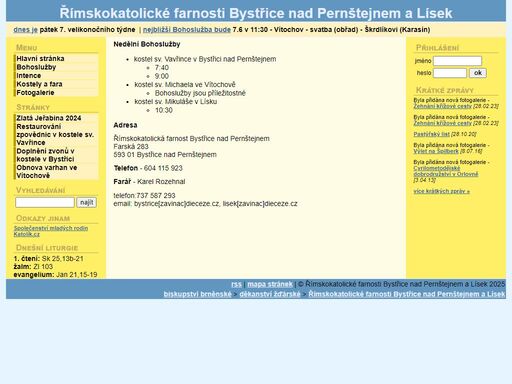
Task: Click the žalm Zl 103 text
Action: 33,267
